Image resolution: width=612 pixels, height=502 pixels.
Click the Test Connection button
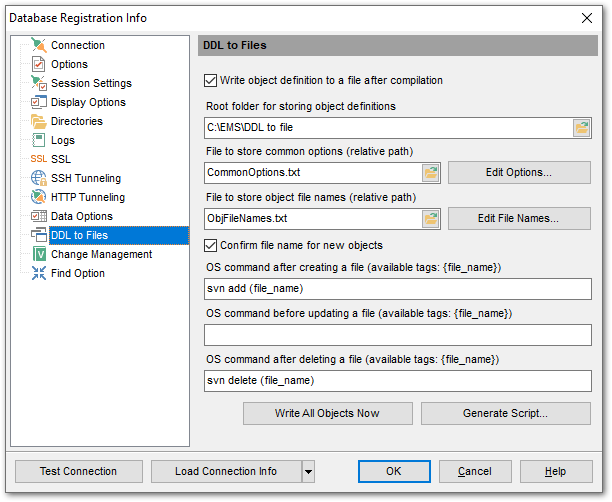pos(78,472)
